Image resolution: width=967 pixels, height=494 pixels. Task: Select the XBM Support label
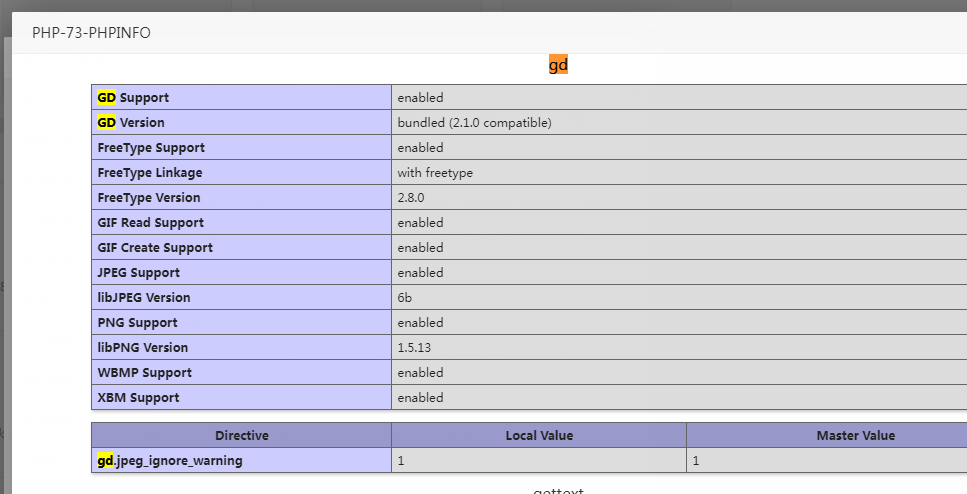(138, 397)
